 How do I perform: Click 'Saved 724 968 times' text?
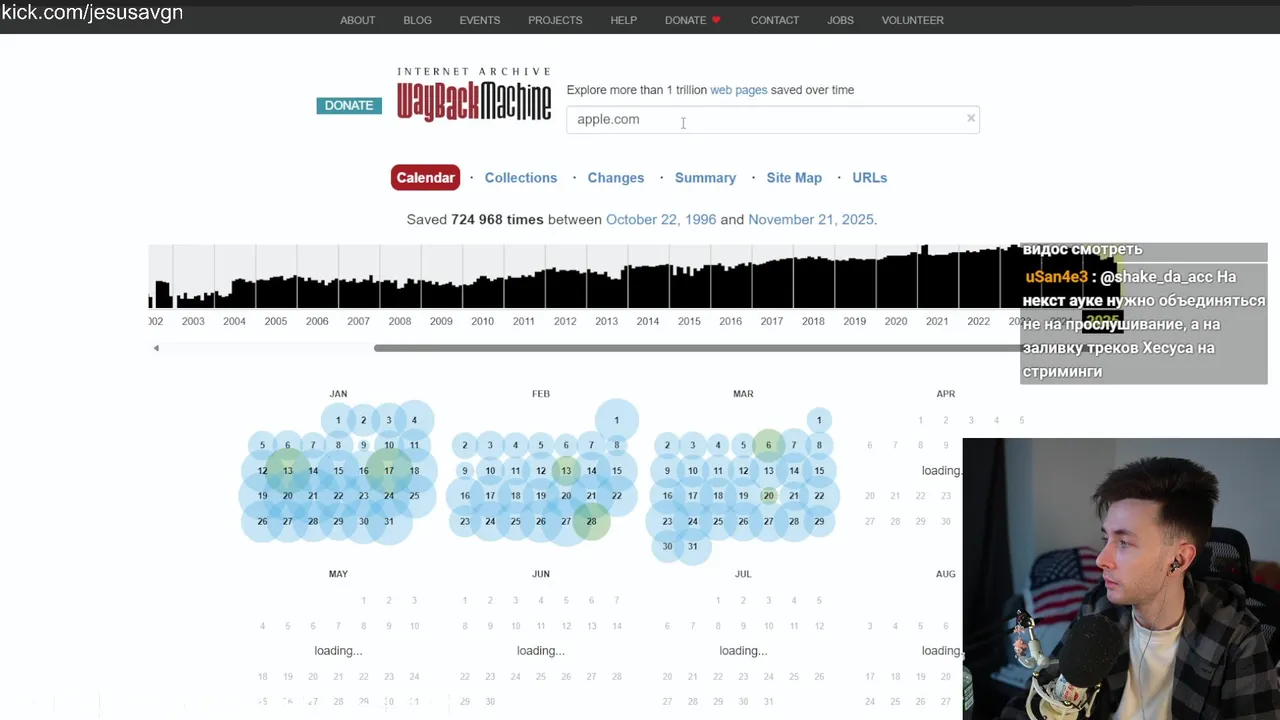pos(475,220)
